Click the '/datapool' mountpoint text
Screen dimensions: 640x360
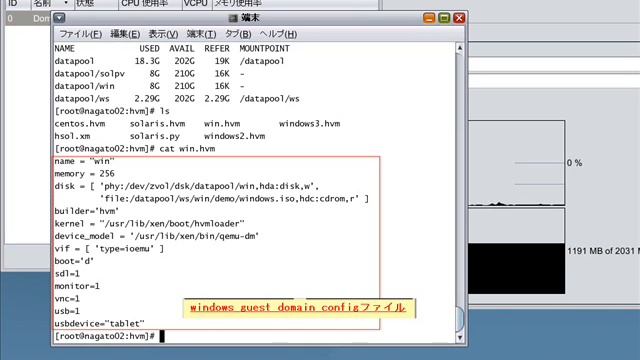point(262,61)
